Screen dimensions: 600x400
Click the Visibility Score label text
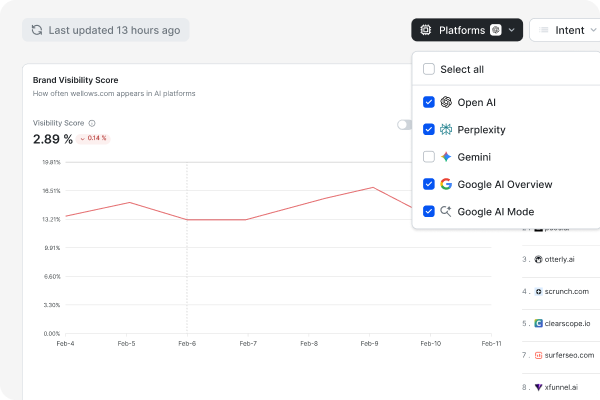coord(59,123)
